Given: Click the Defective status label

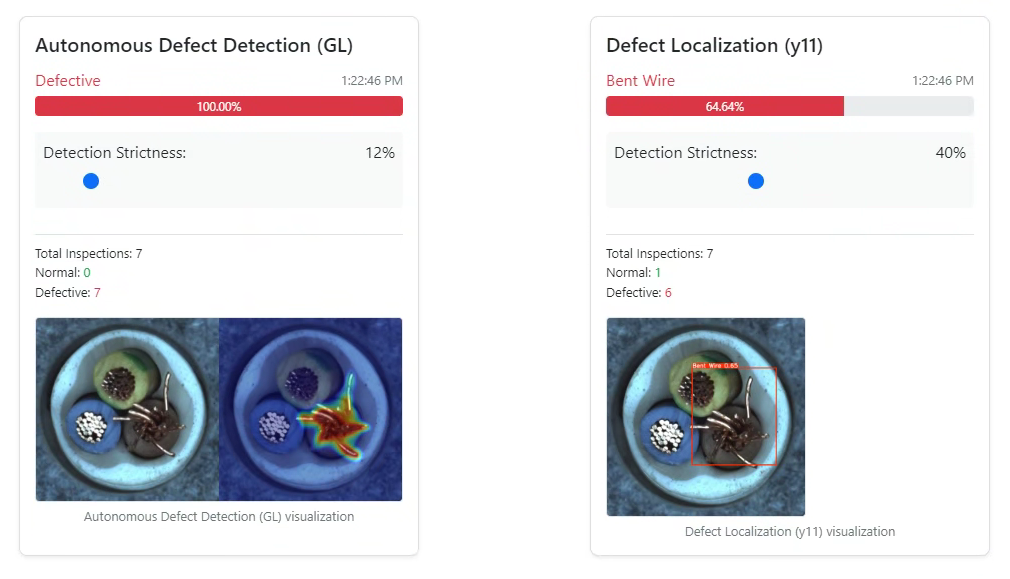Looking at the screenshot, I should click(x=68, y=81).
